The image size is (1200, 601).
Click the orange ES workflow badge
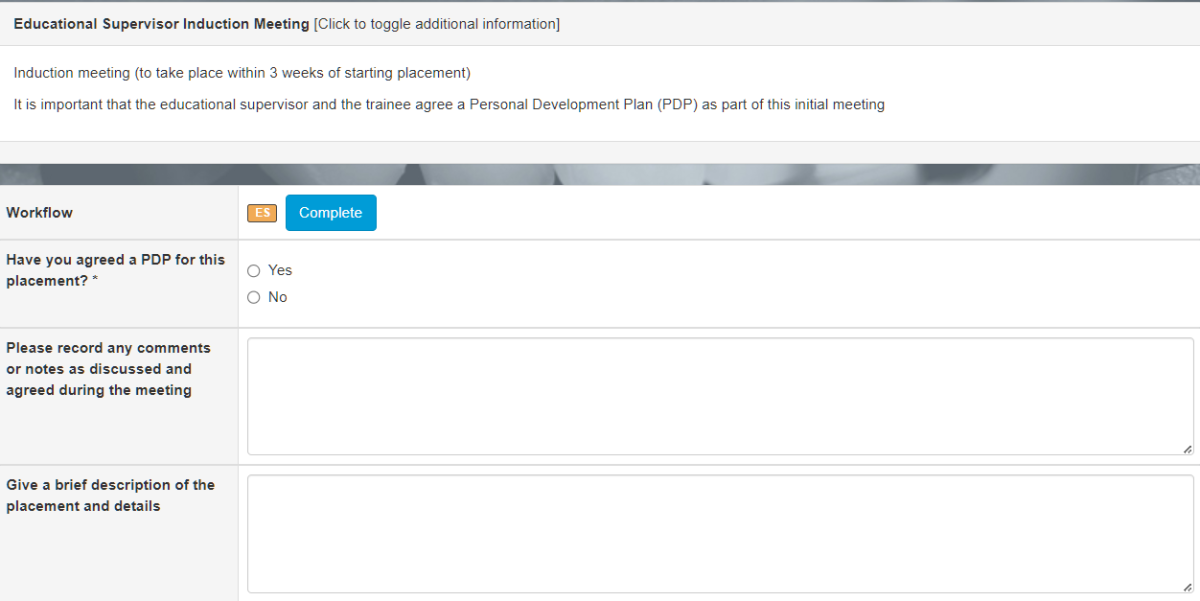[262, 213]
